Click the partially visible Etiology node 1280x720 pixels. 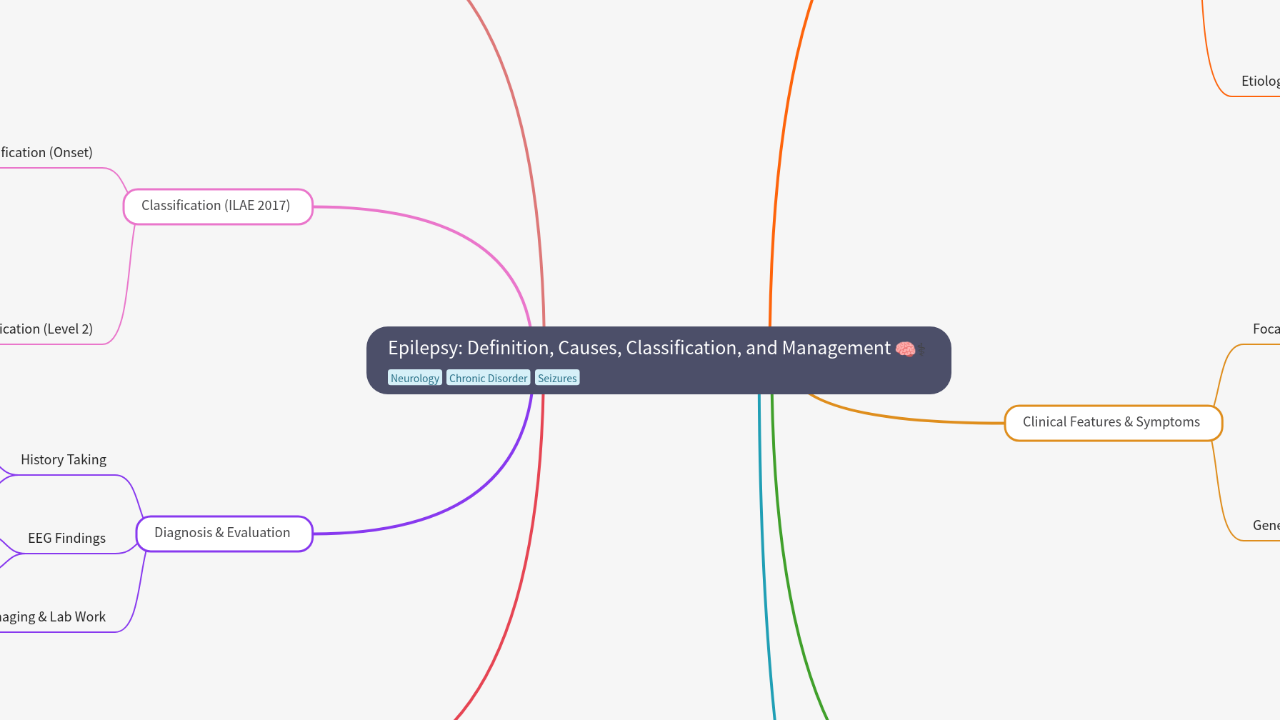point(1260,82)
